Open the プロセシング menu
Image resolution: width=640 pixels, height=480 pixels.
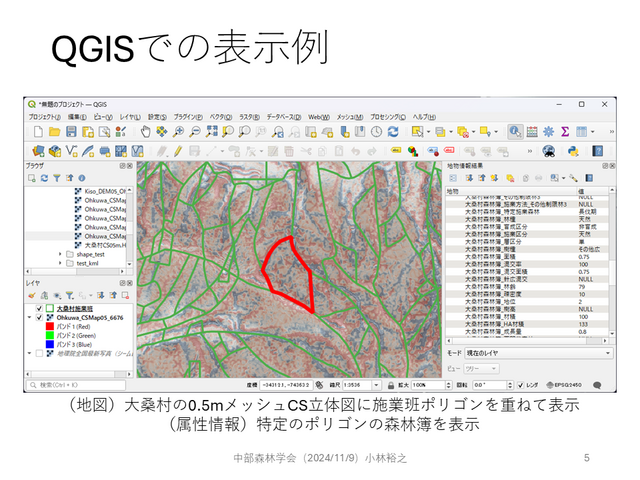click(x=388, y=117)
